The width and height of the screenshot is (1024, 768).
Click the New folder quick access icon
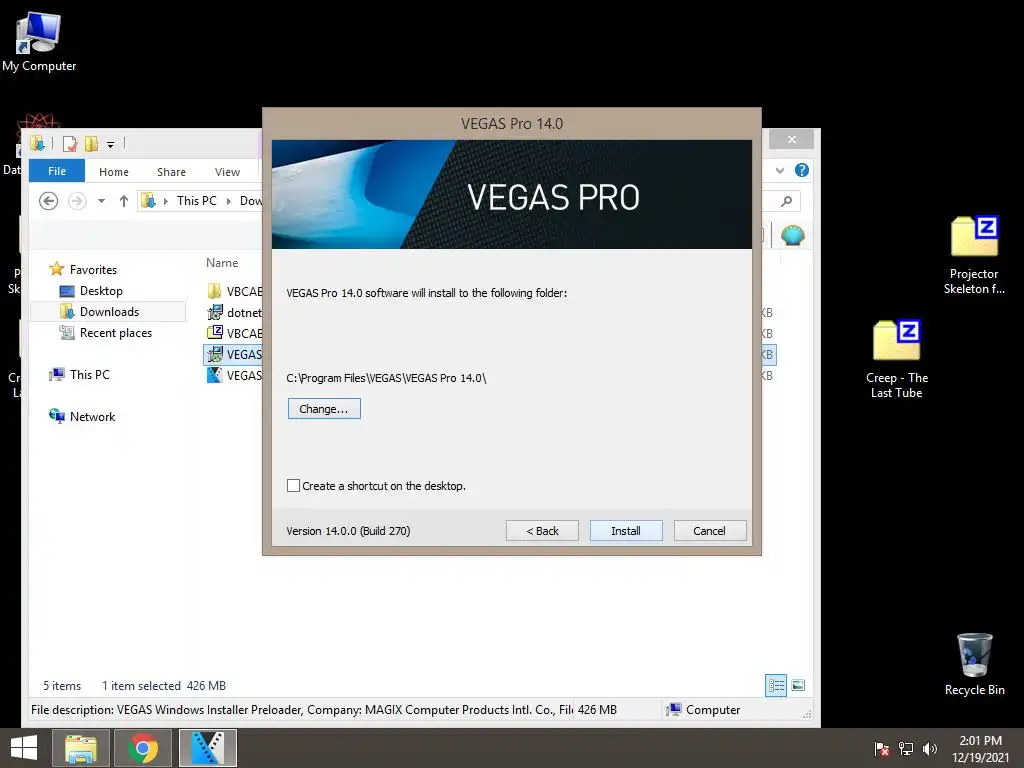click(91, 144)
